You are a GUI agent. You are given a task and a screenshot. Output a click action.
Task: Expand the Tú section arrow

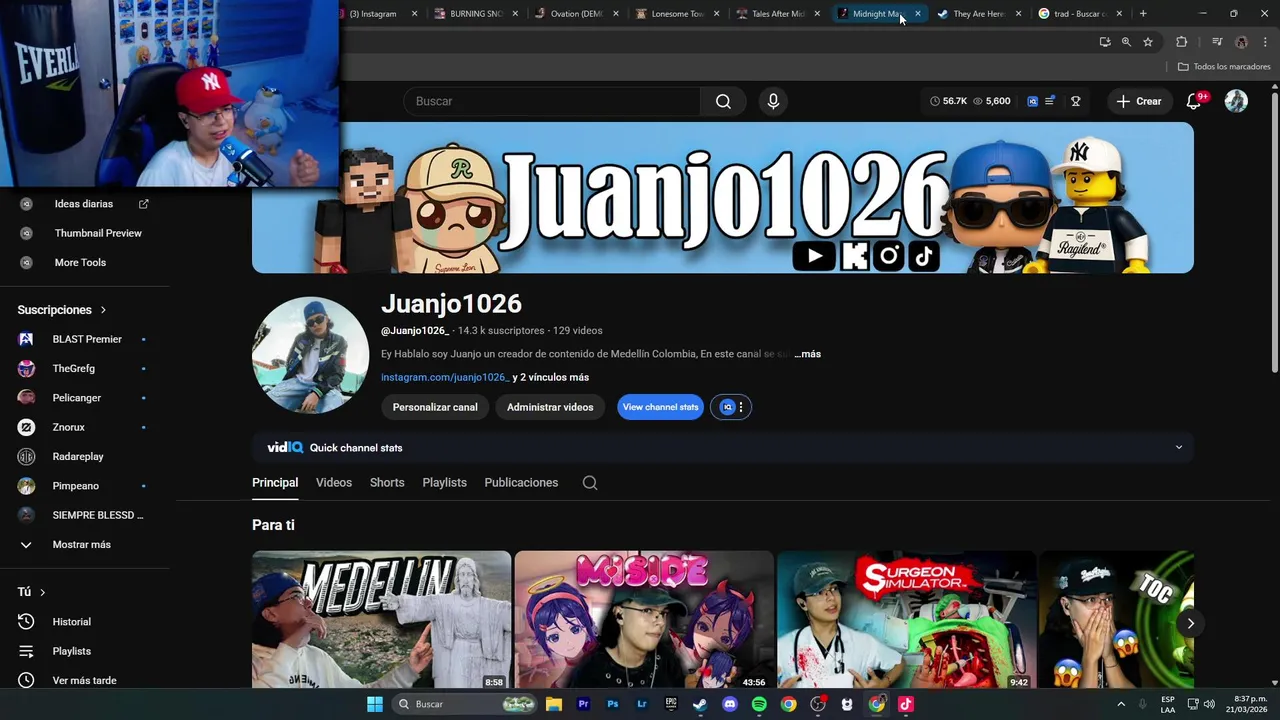[x=42, y=592]
